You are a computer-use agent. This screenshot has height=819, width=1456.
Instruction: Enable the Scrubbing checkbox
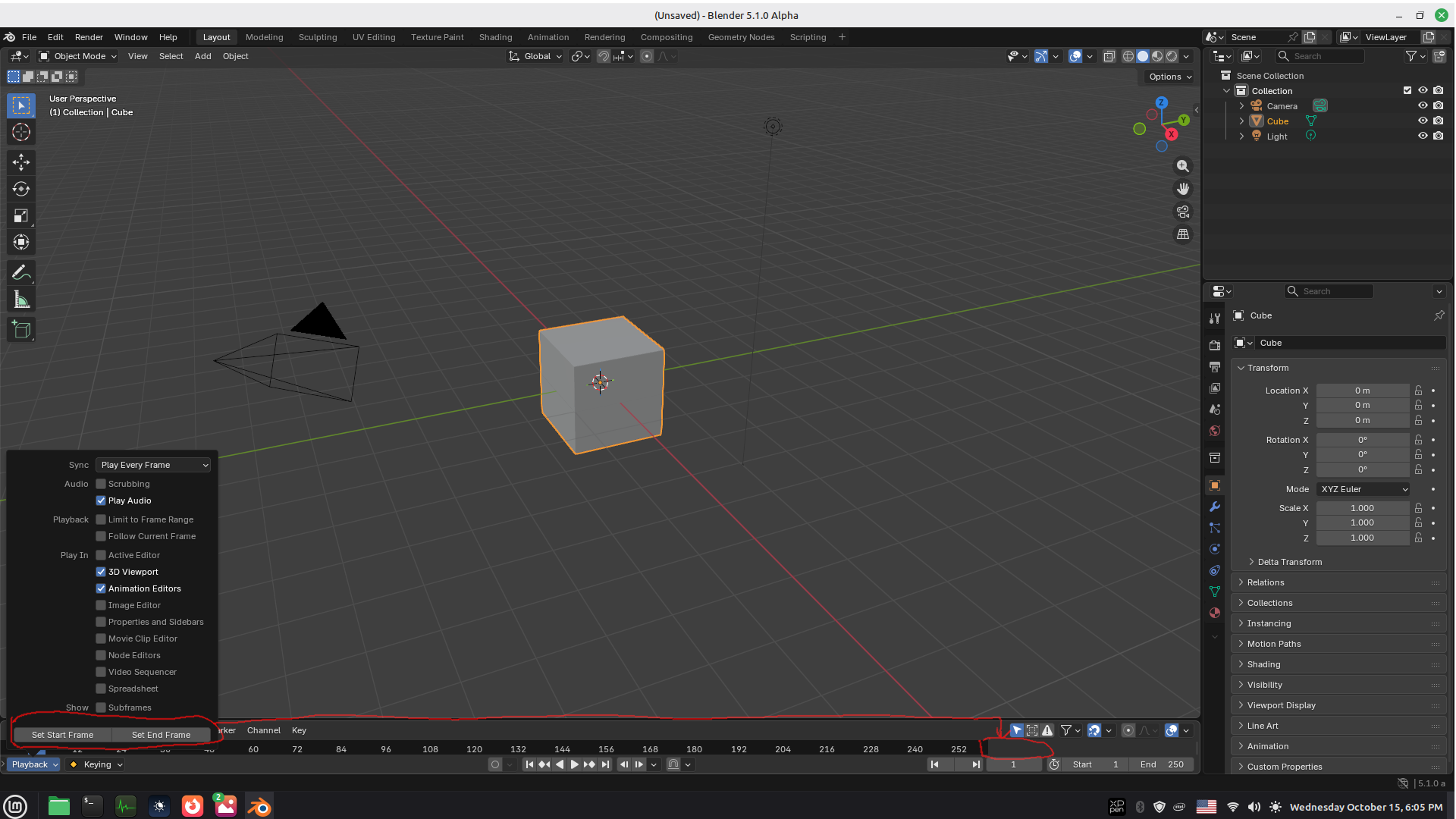tap(101, 484)
